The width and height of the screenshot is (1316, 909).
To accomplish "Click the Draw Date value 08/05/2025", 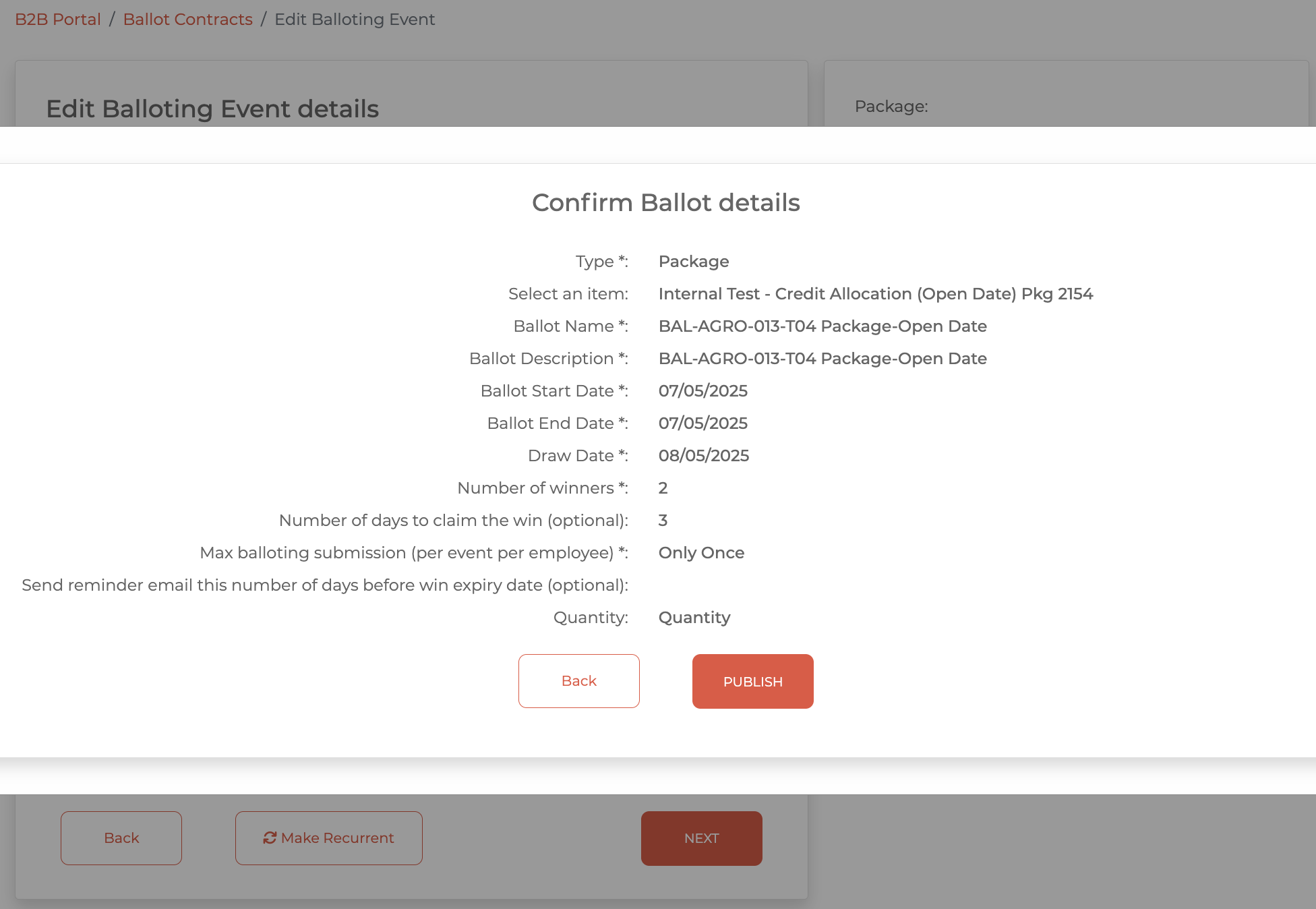I will pyautogui.click(x=703, y=456).
